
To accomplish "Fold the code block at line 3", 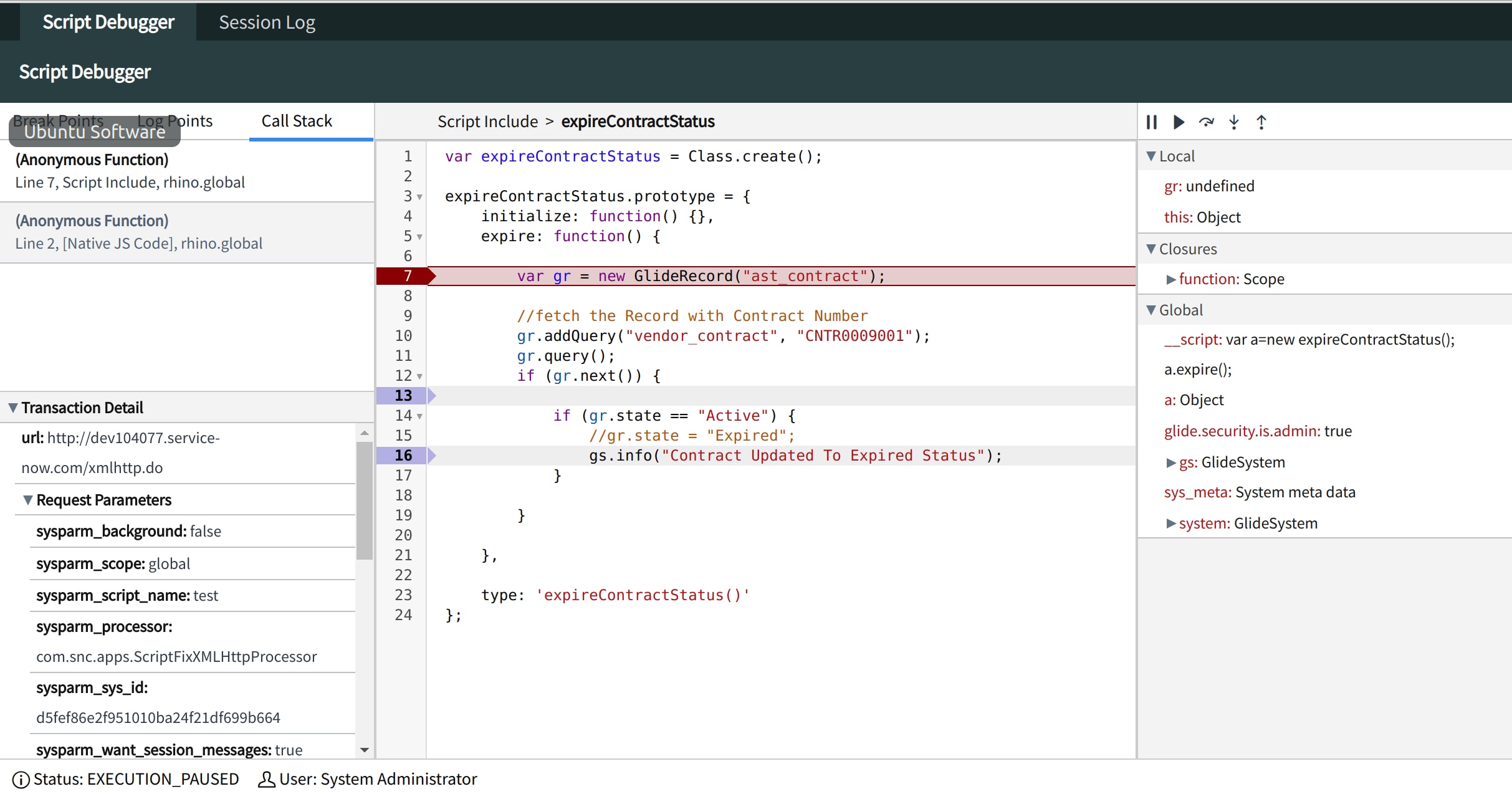I will tap(419, 196).
